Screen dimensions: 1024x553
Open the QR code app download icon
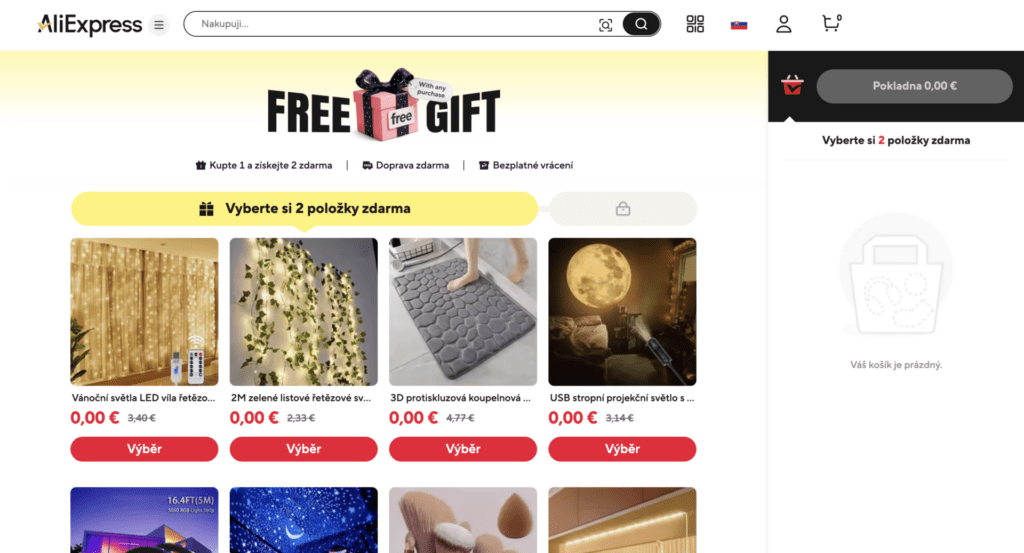[x=695, y=24]
